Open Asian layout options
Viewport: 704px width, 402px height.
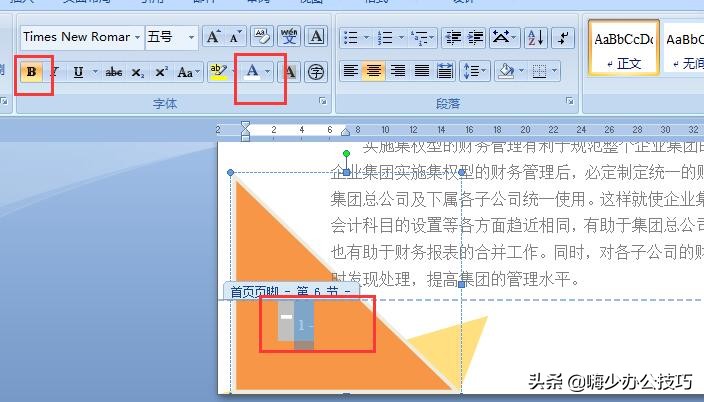tap(504, 38)
